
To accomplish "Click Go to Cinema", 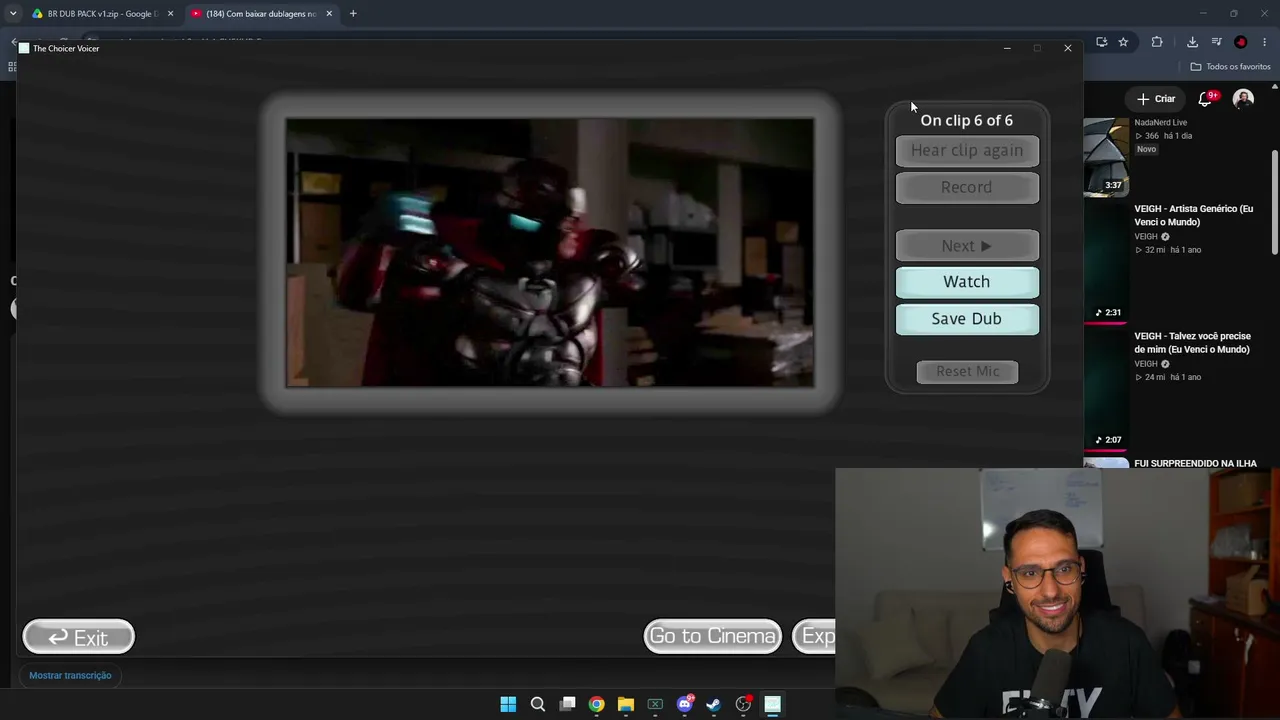I will coord(712,636).
